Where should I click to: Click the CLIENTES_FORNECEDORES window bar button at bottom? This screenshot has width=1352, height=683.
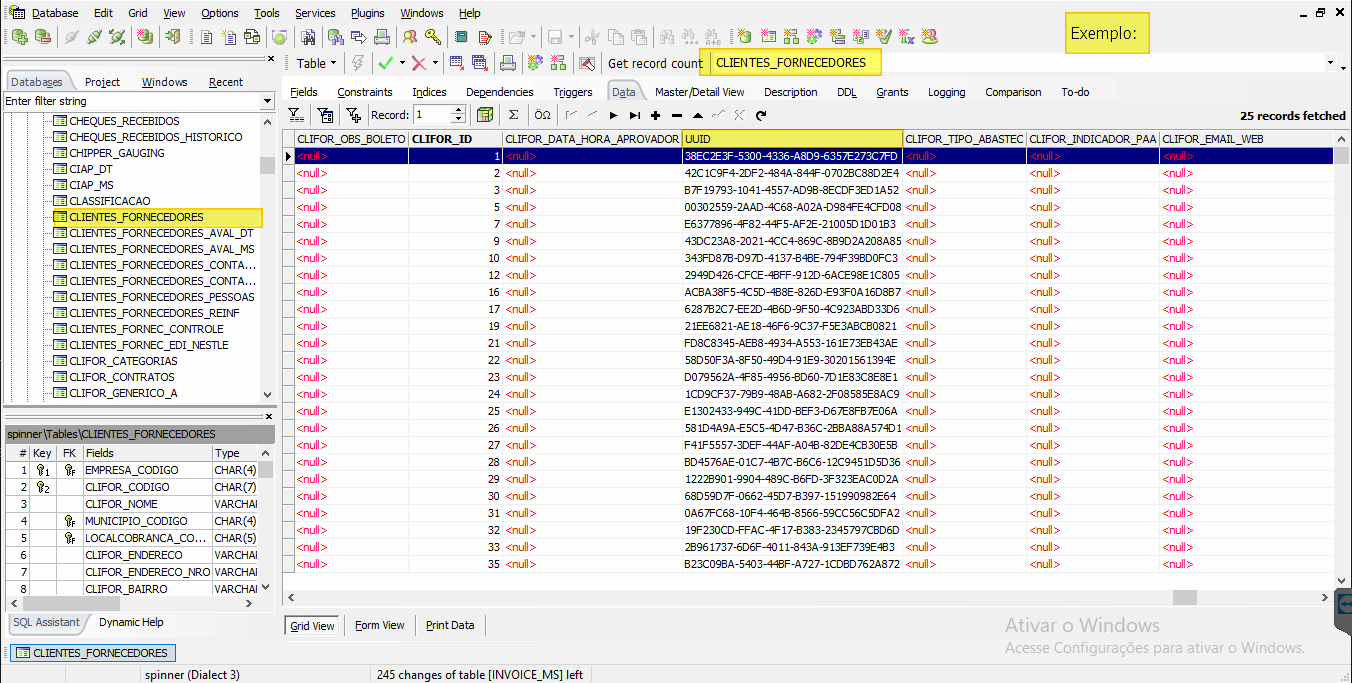pos(92,653)
